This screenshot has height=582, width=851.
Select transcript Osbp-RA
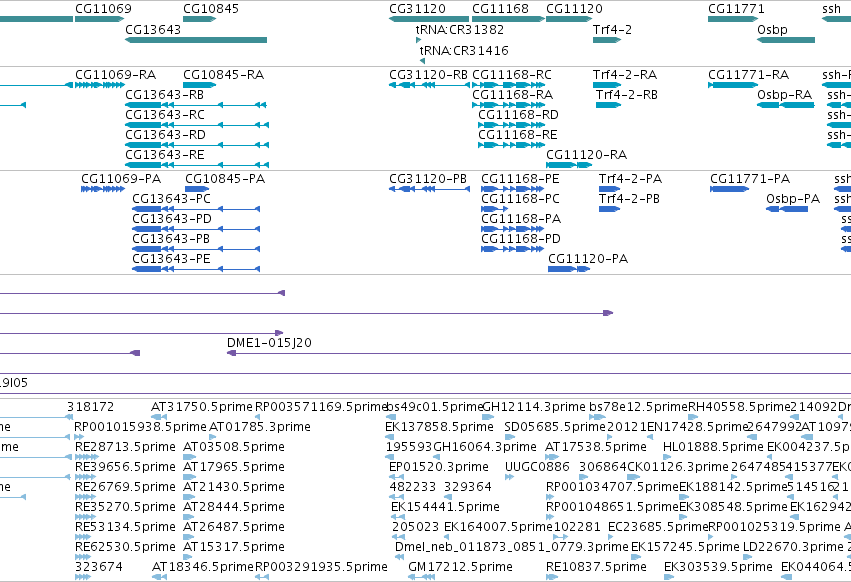pyautogui.click(x=785, y=94)
